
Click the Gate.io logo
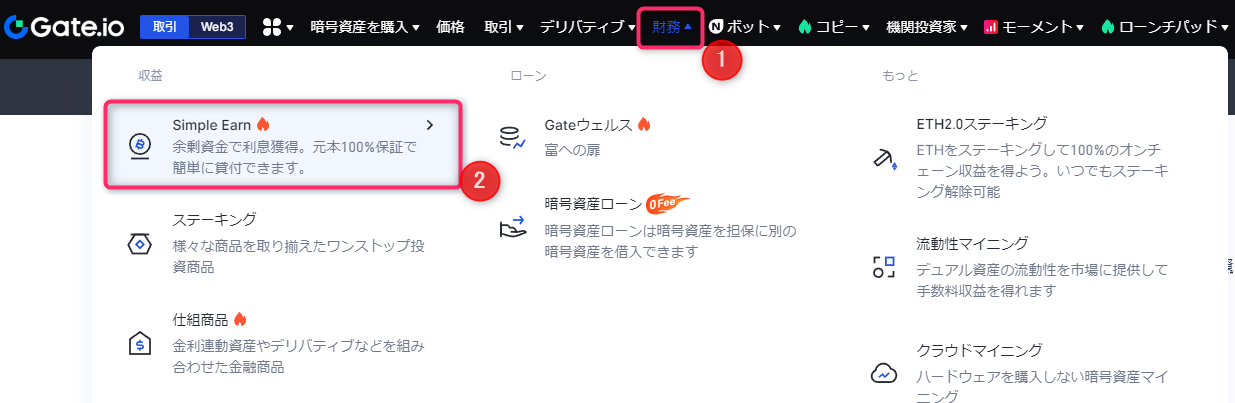click(x=64, y=27)
